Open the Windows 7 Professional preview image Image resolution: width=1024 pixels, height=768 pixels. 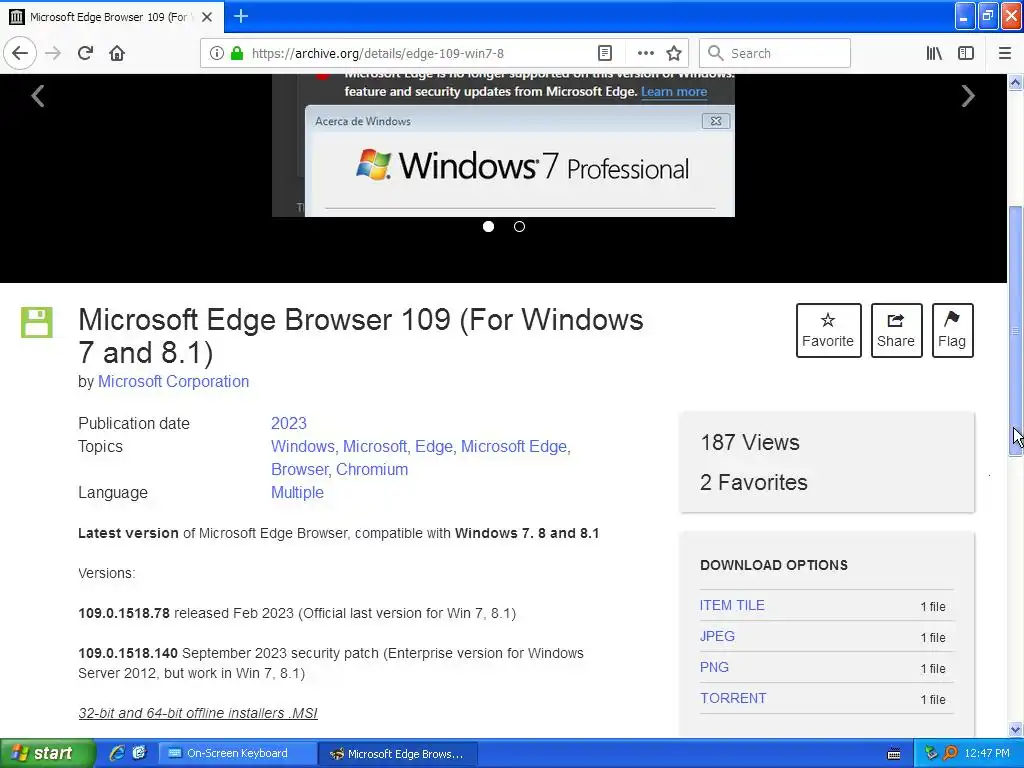click(x=504, y=145)
